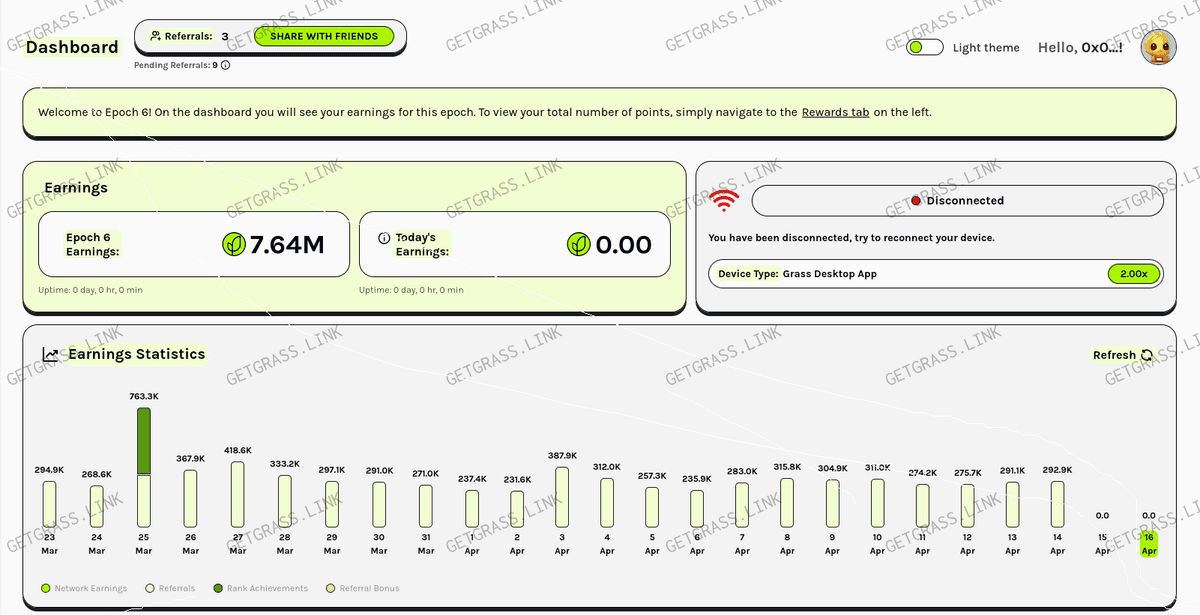Select the 26 Mar bar with 367.9K

(191, 498)
